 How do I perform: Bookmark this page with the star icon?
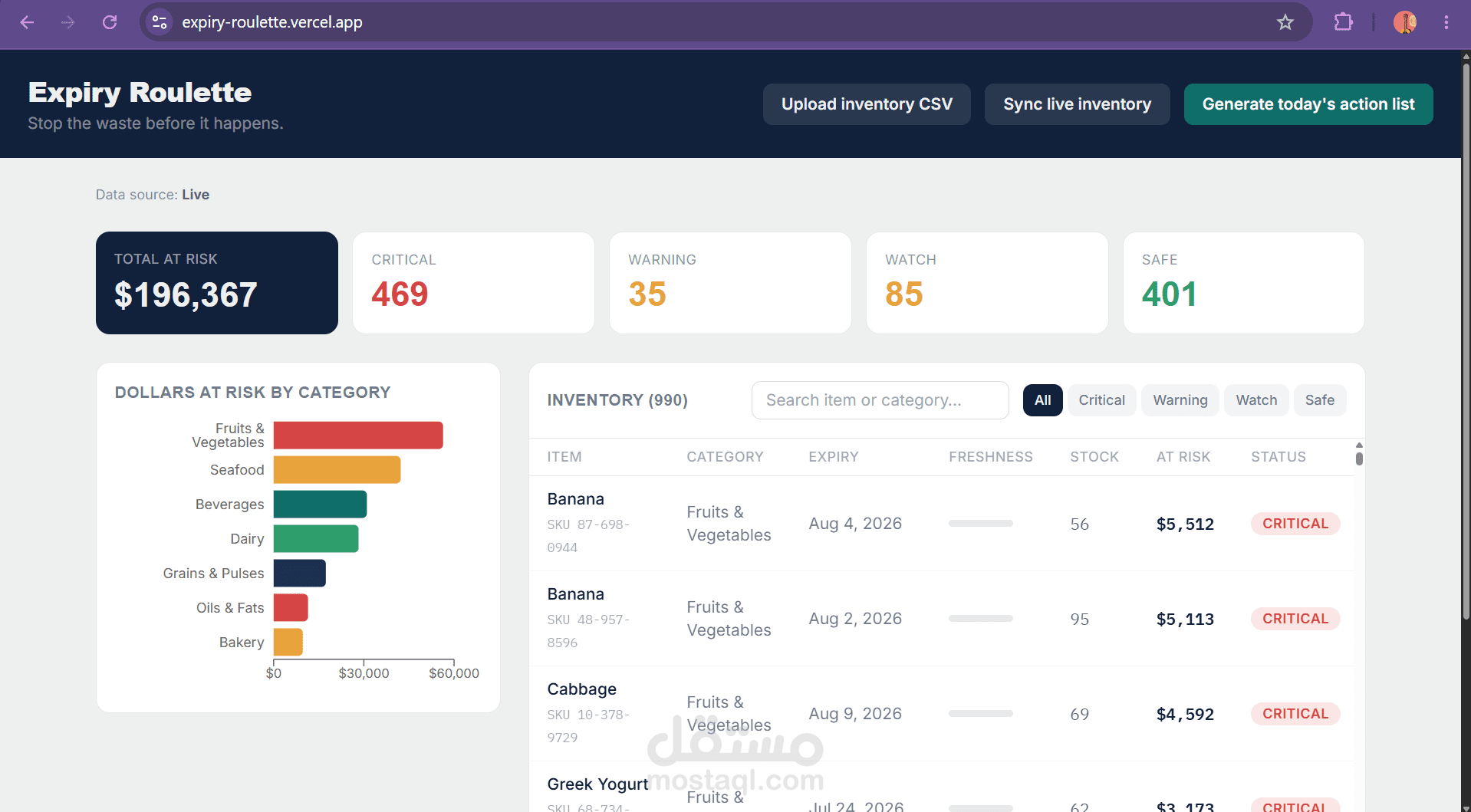coord(1285,22)
